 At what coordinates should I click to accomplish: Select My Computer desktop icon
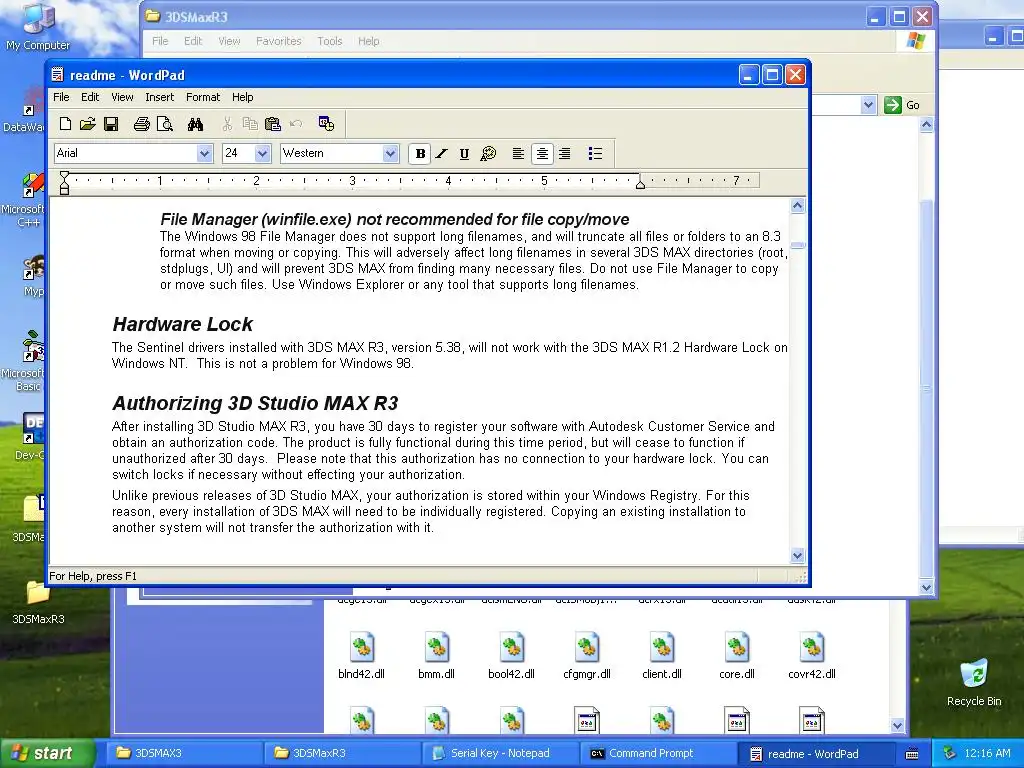coord(38,18)
